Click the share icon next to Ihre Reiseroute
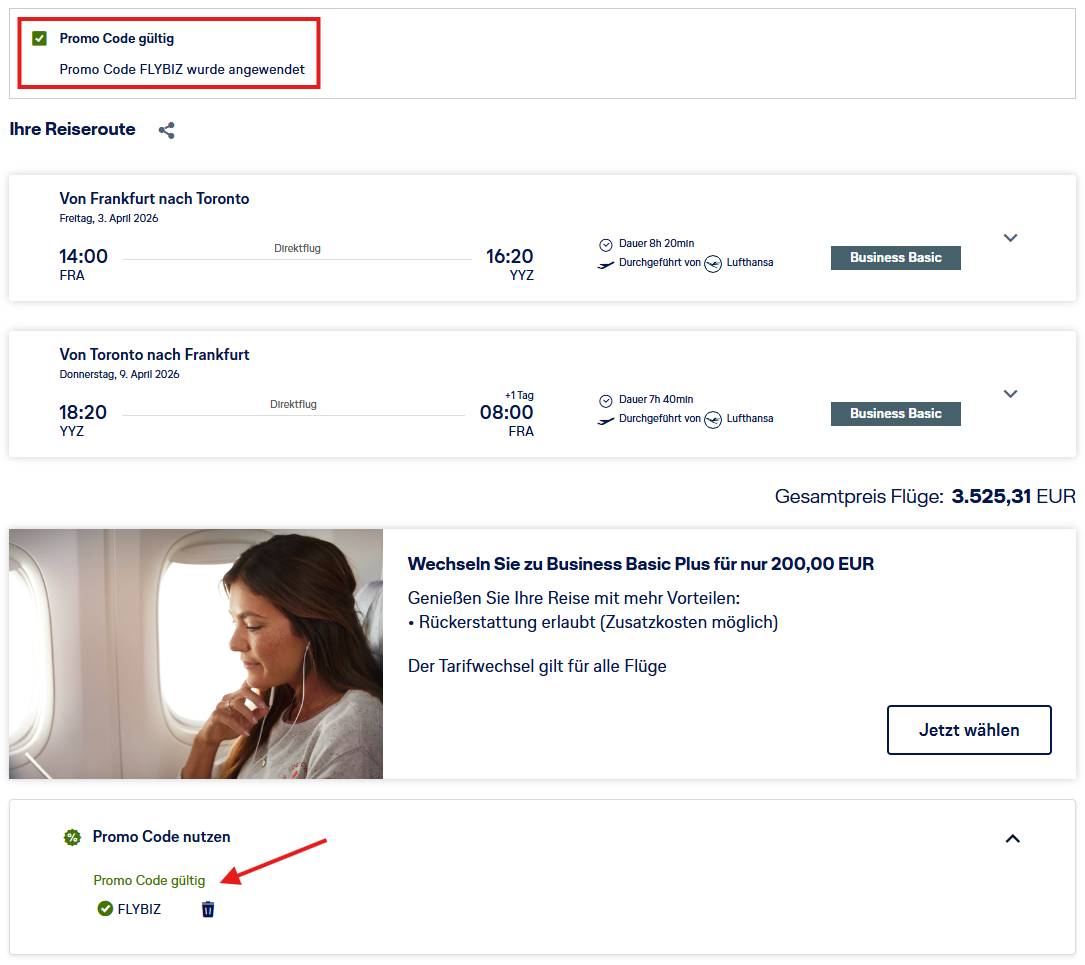 pyautogui.click(x=166, y=130)
